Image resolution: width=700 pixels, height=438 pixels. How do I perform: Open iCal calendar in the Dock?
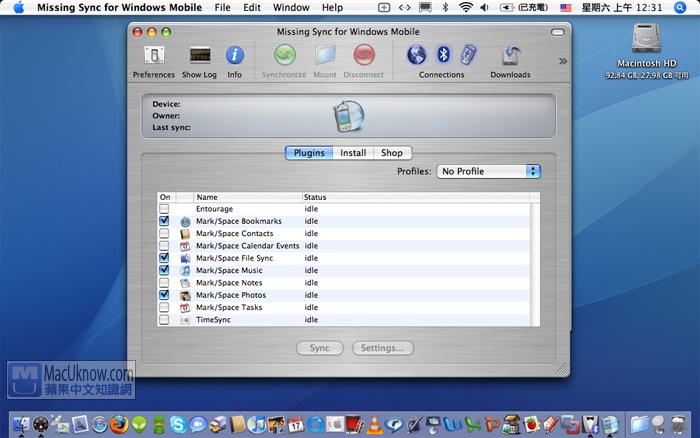point(296,425)
